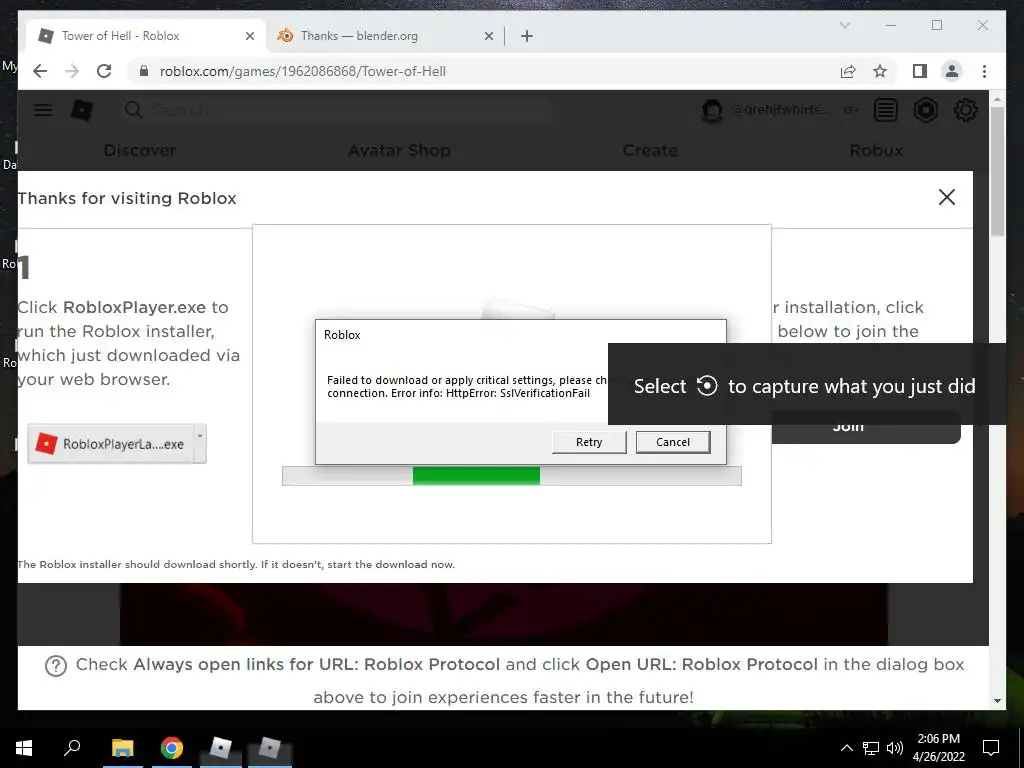Open the Chrome three-dot menu
Image resolution: width=1024 pixels, height=768 pixels.
(x=984, y=71)
